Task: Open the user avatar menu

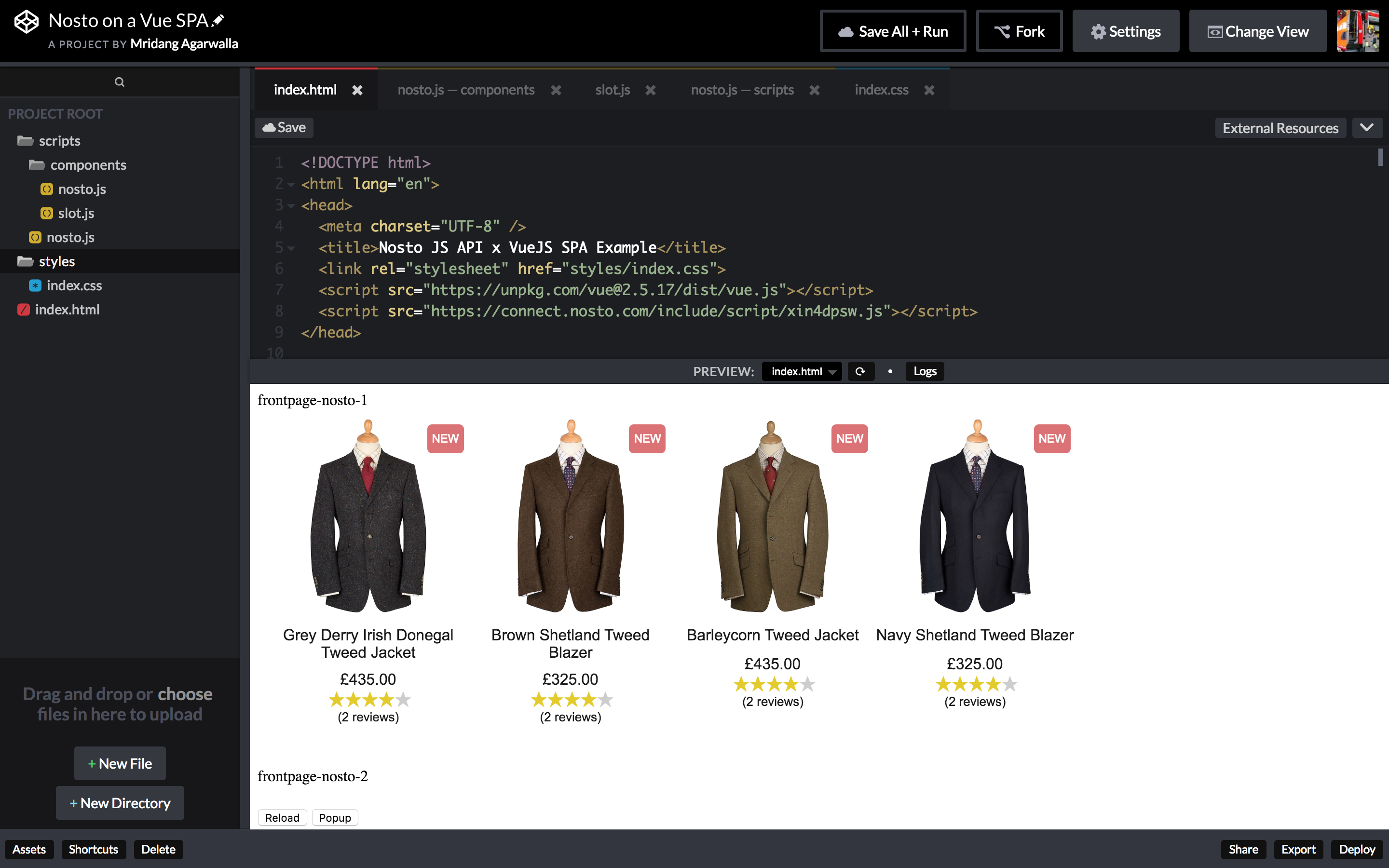Action: [1358, 30]
